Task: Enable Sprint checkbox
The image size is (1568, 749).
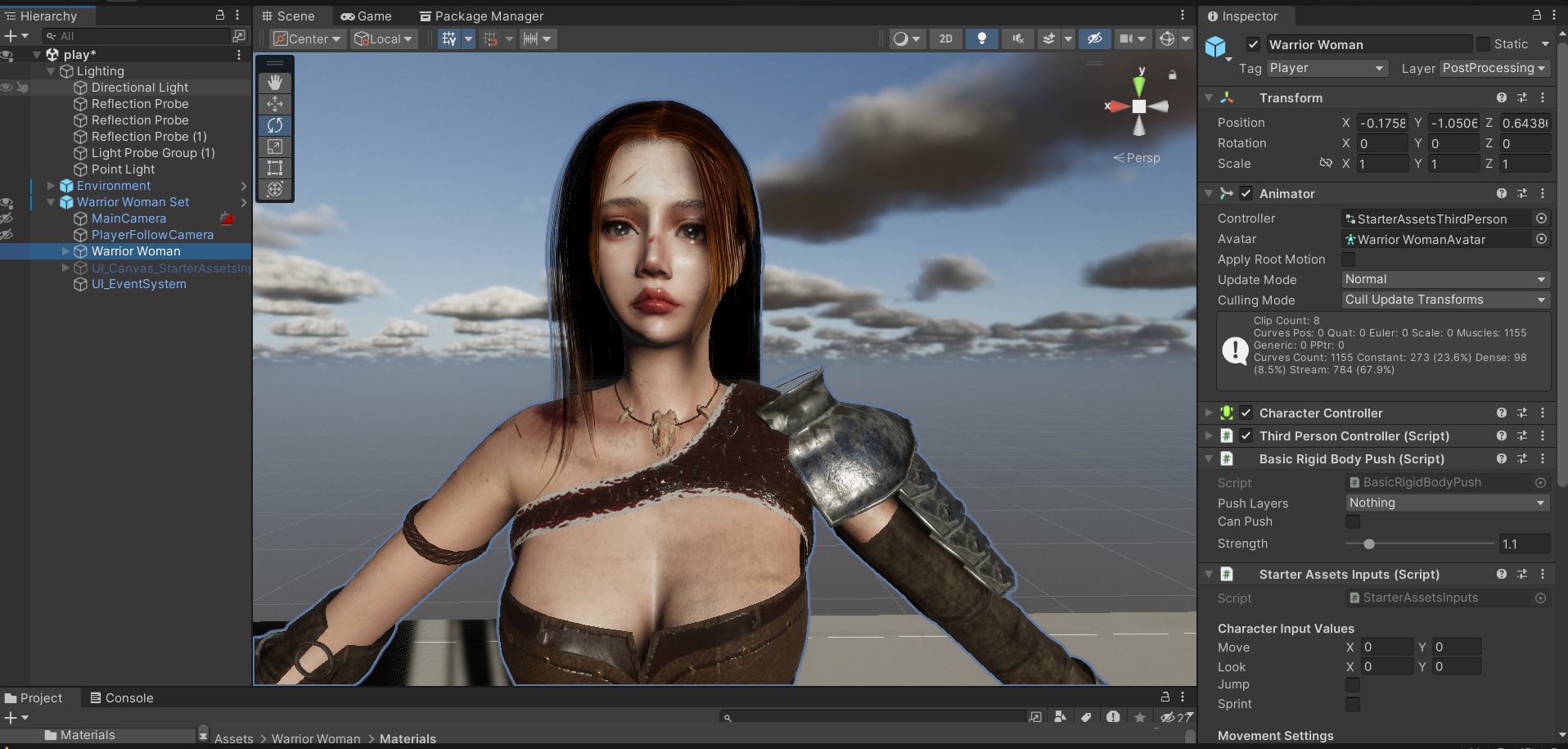Action: (1353, 704)
